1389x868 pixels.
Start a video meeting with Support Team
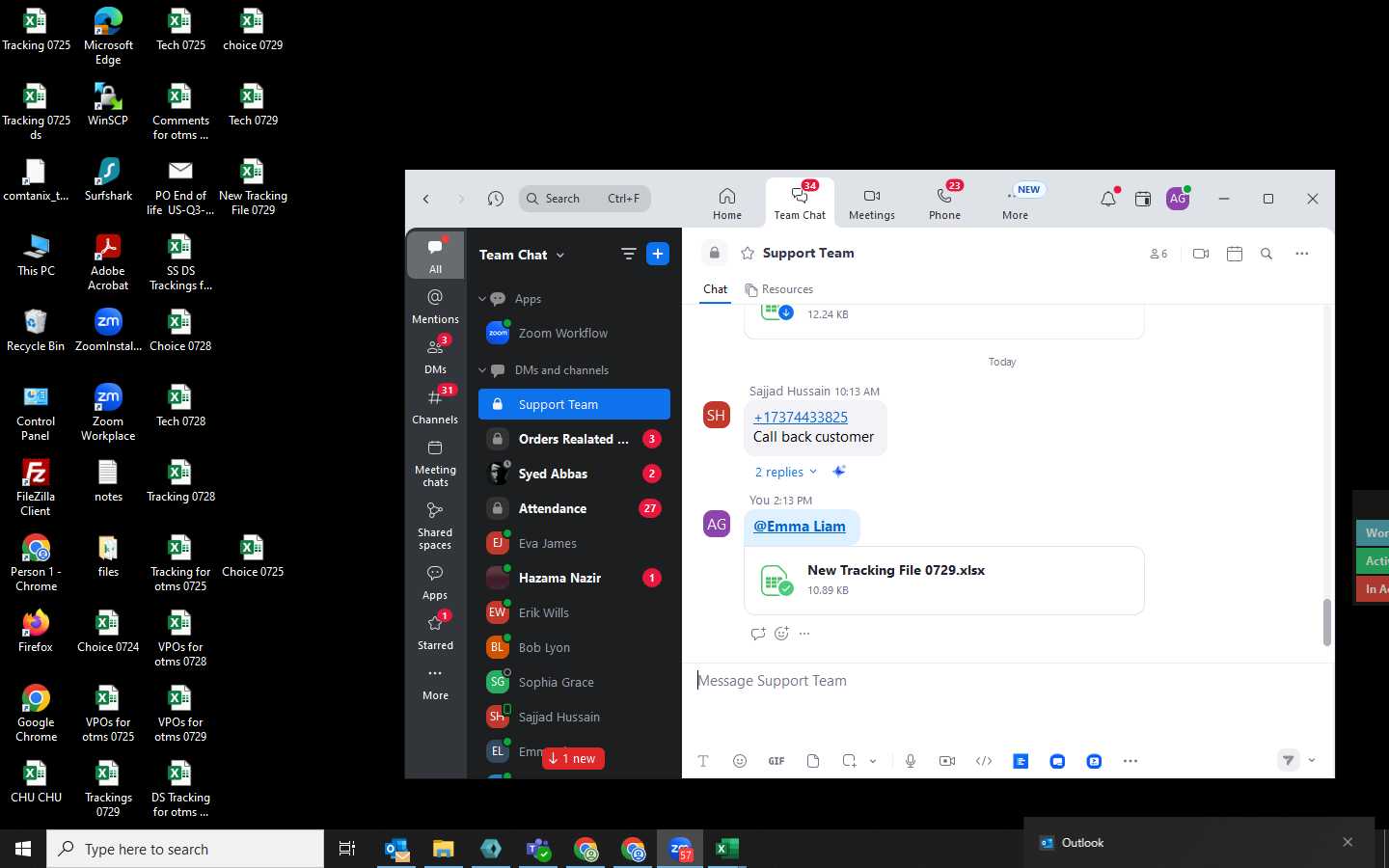pos(1201,254)
